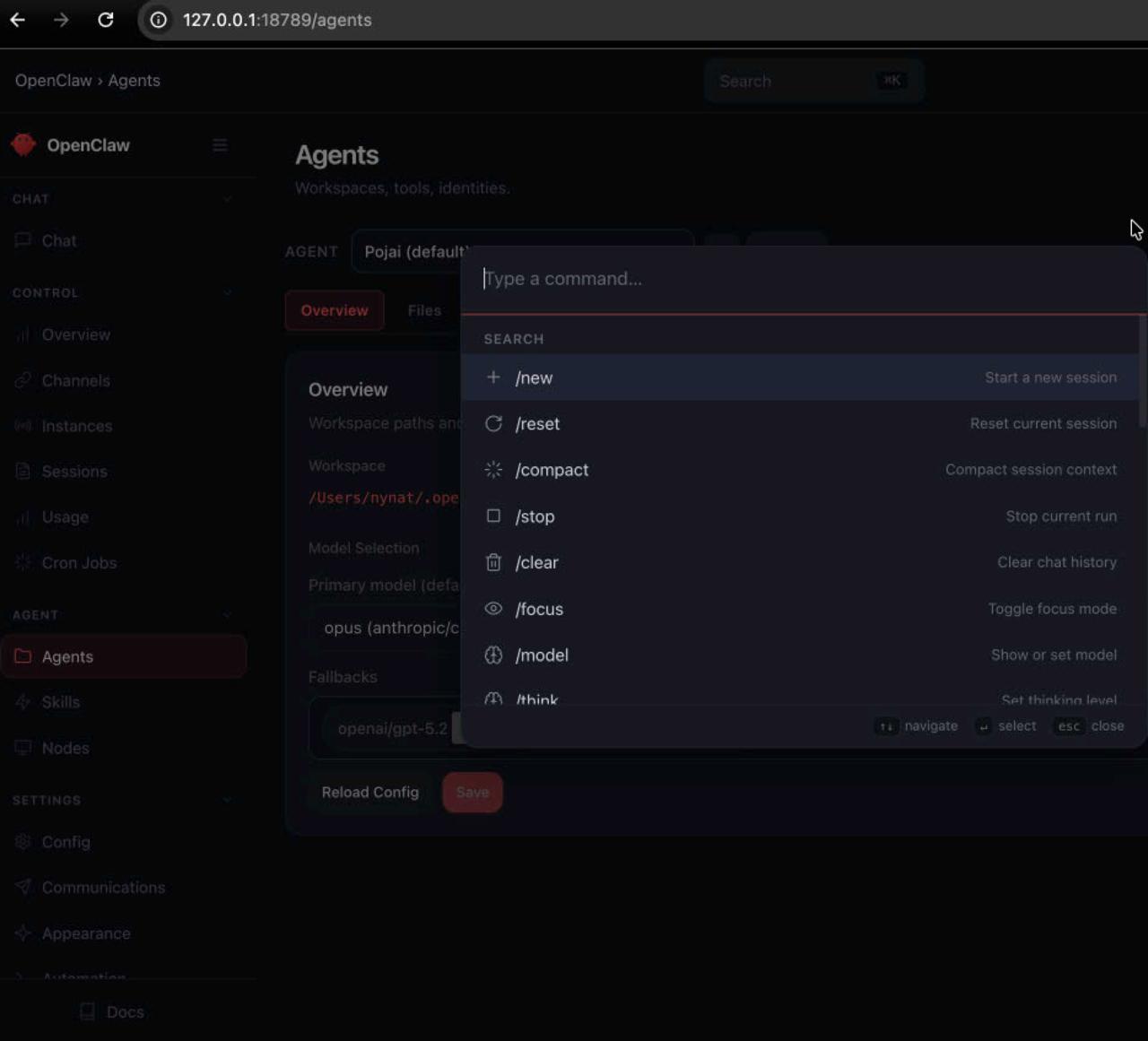Reload the page with browser refresh icon
Image resolution: width=1148 pixels, height=1041 pixels.
click(106, 20)
